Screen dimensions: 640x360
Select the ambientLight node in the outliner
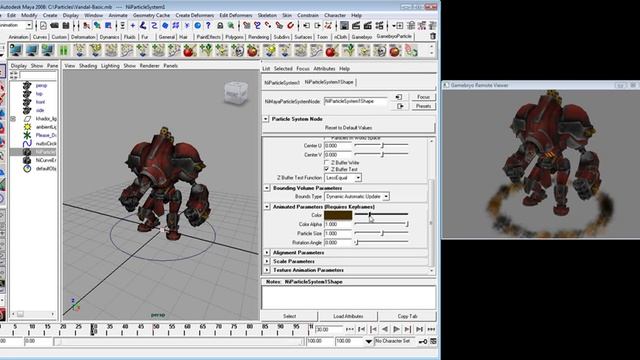[46, 127]
